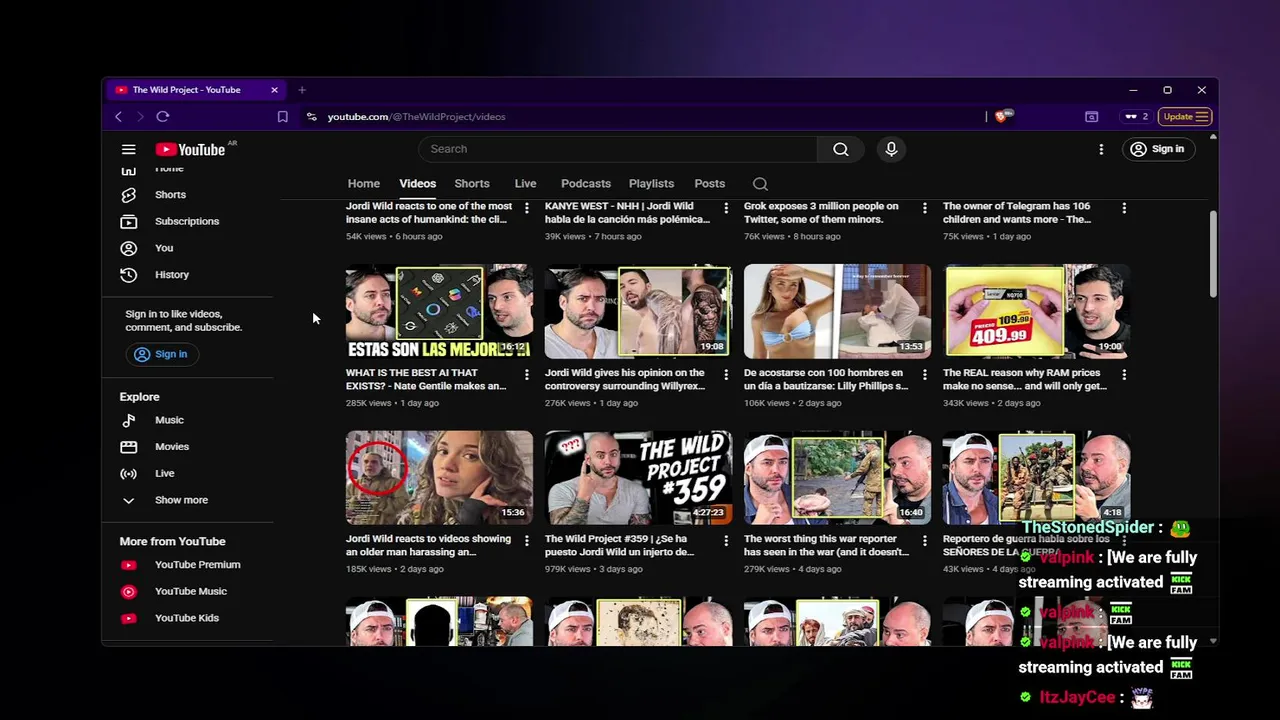The width and height of the screenshot is (1280, 720).
Task: Open options for Telegram owner video
Action: point(1124,208)
